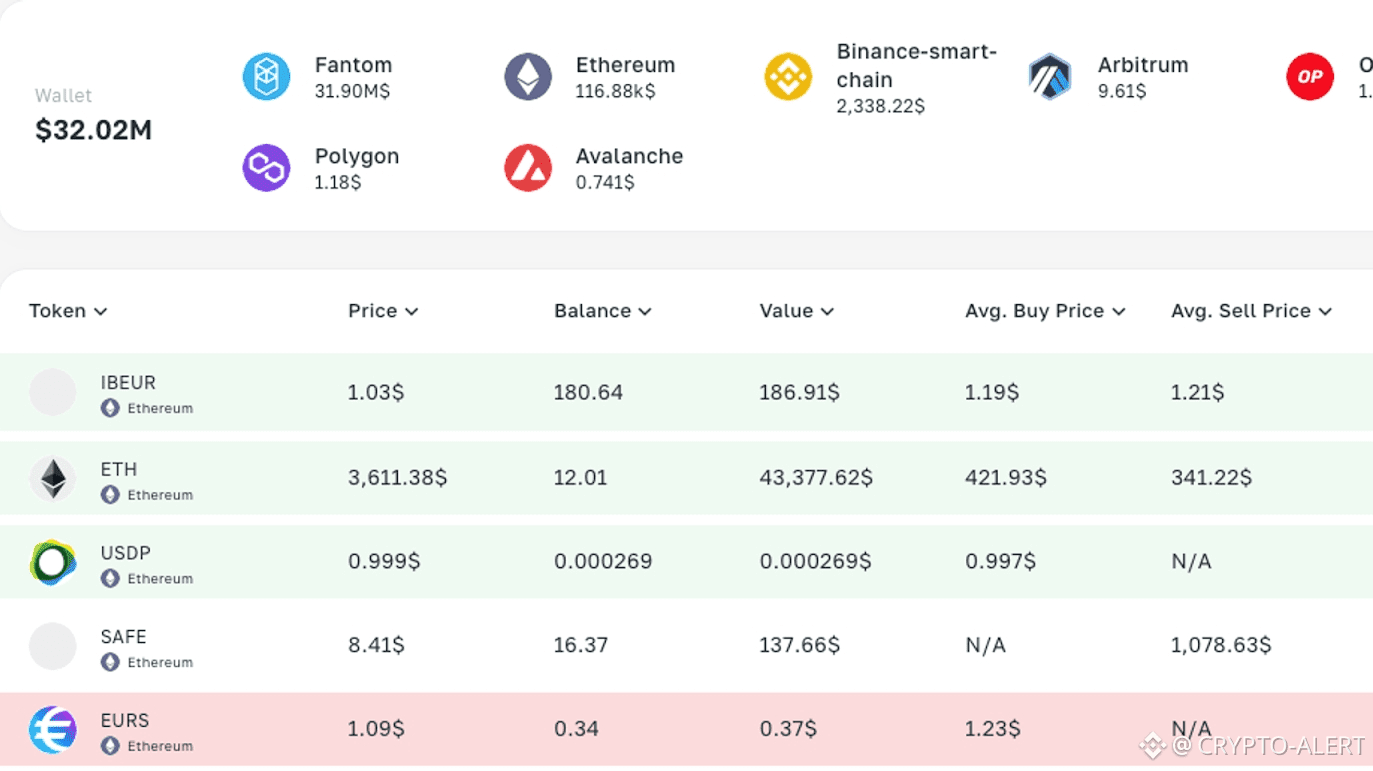The height and width of the screenshot is (771, 1373).
Task: Click the SAFE placeholder token icon
Action: pyautogui.click(x=53, y=646)
